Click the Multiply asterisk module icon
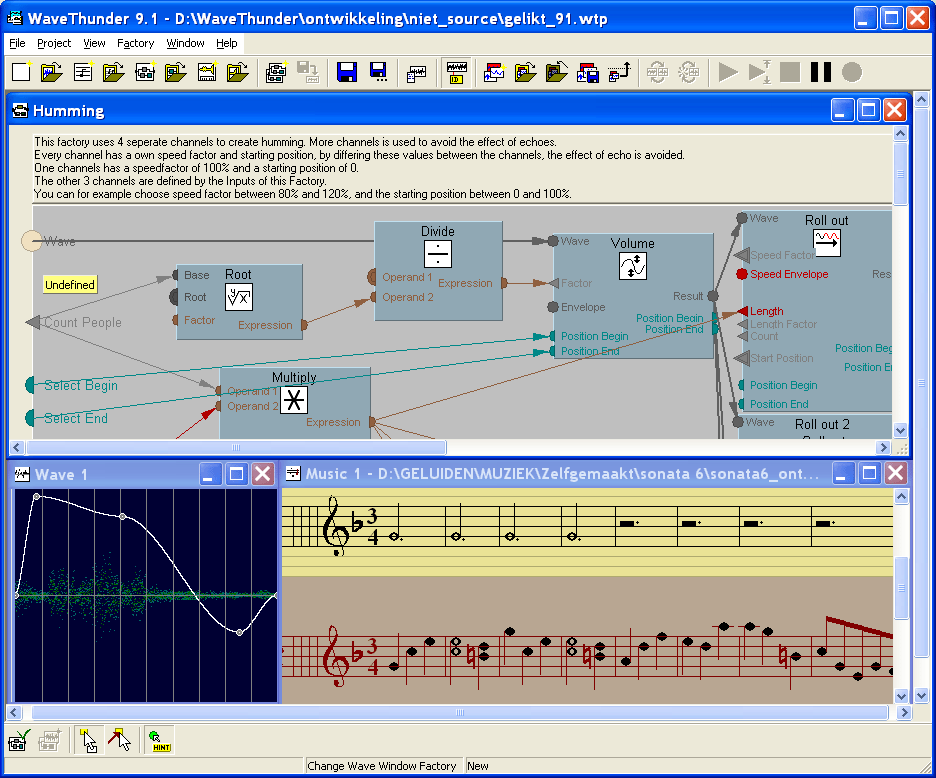This screenshot has width=936, height=778. [294, 400]
